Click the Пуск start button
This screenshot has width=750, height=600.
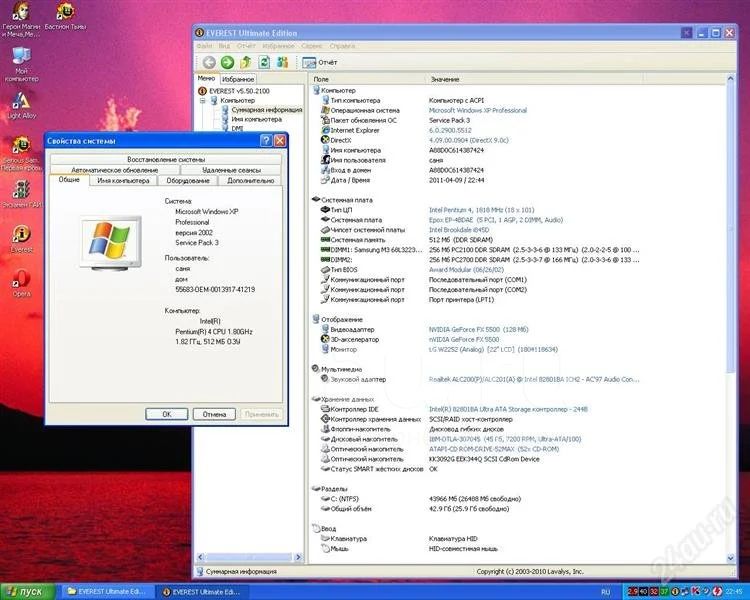(28, 592)
